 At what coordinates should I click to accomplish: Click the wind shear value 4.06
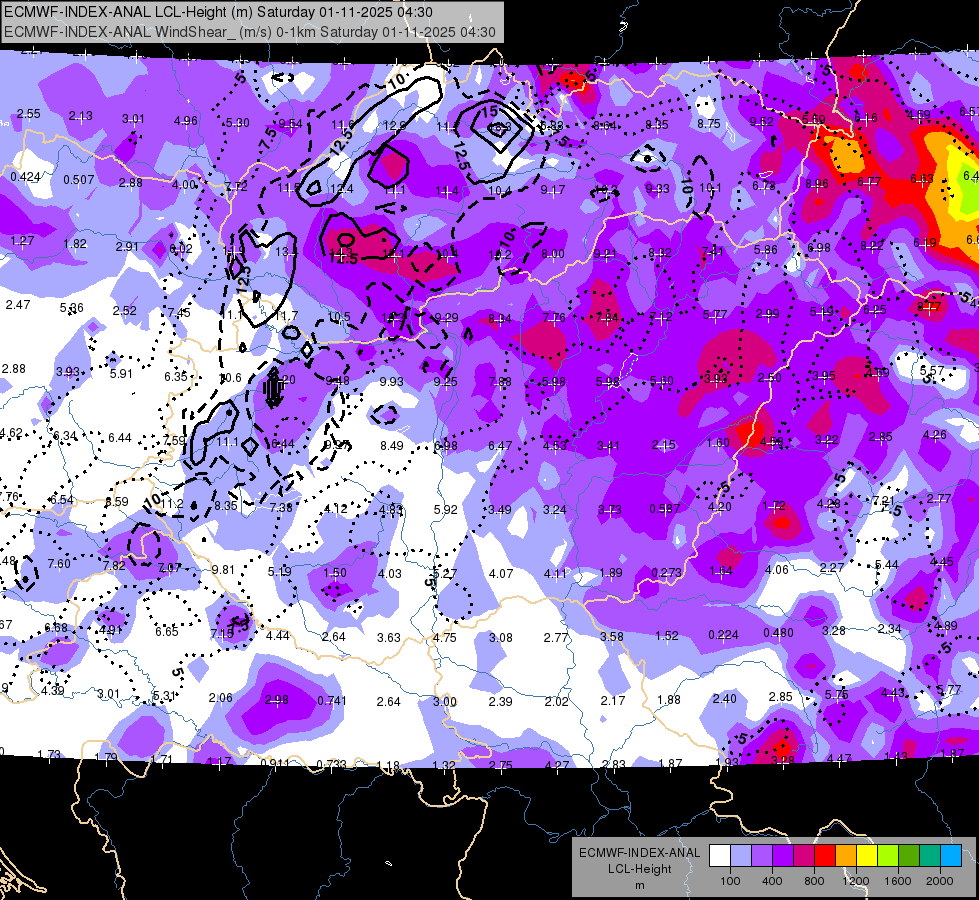click(777, 569)
